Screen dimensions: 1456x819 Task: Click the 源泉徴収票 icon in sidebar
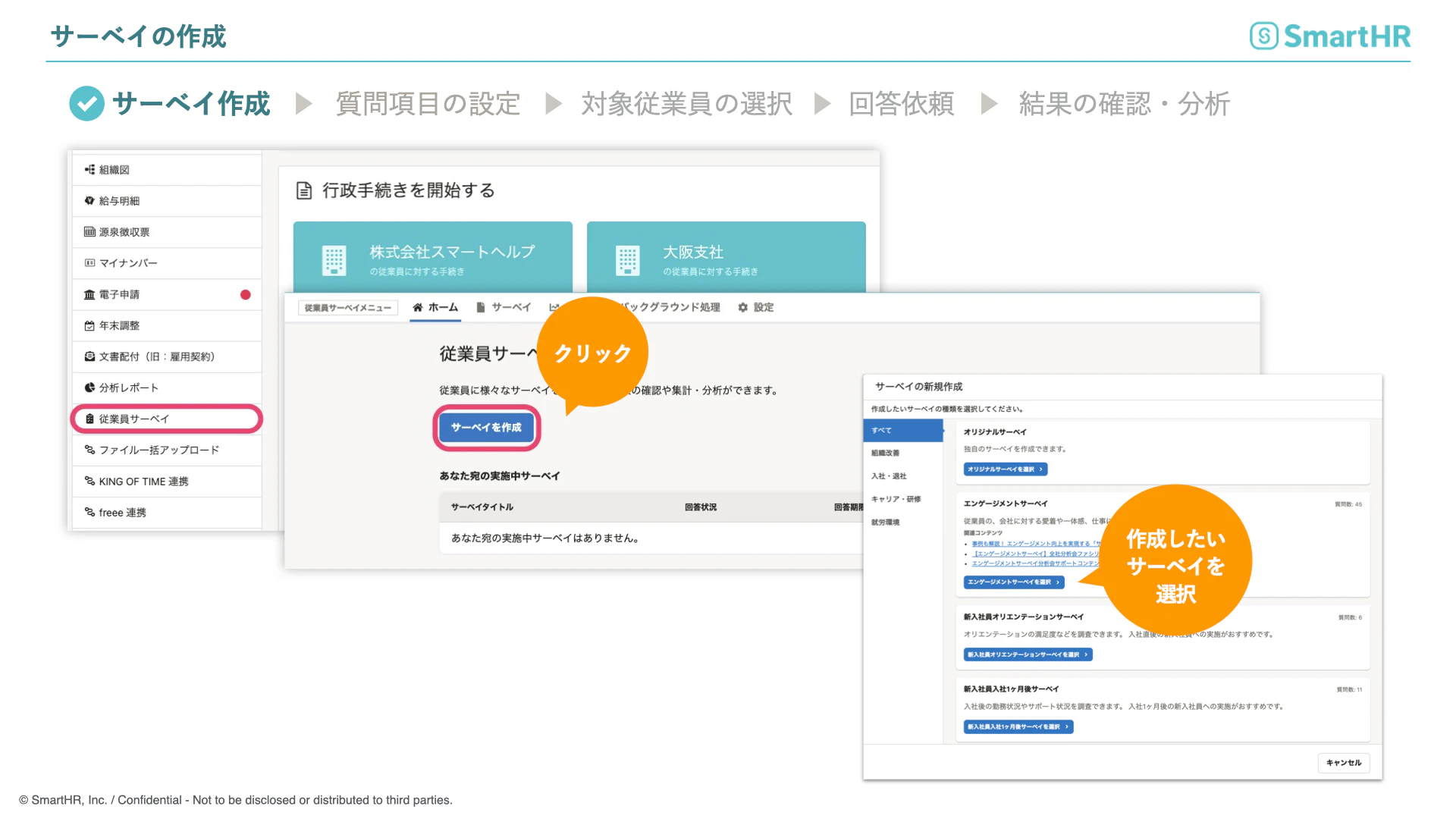point(89,232)
